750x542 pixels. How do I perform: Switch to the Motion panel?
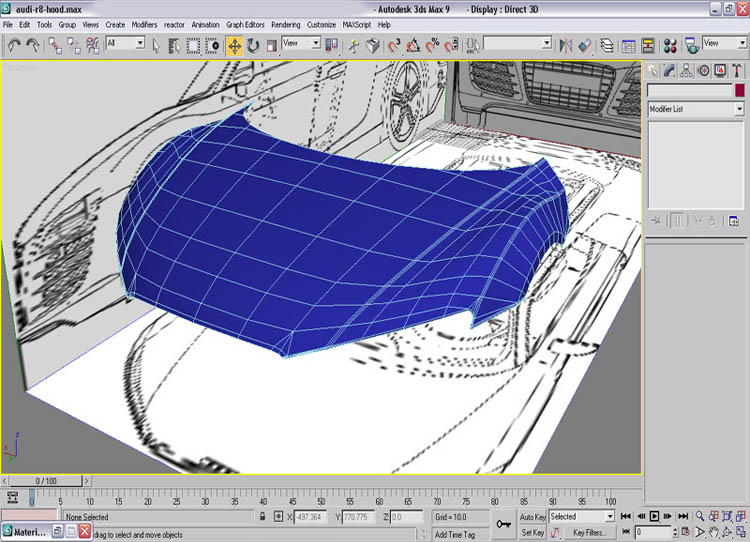coord(704,71)
